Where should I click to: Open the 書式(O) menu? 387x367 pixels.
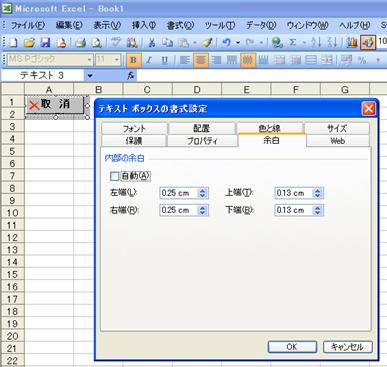(180, 25)
